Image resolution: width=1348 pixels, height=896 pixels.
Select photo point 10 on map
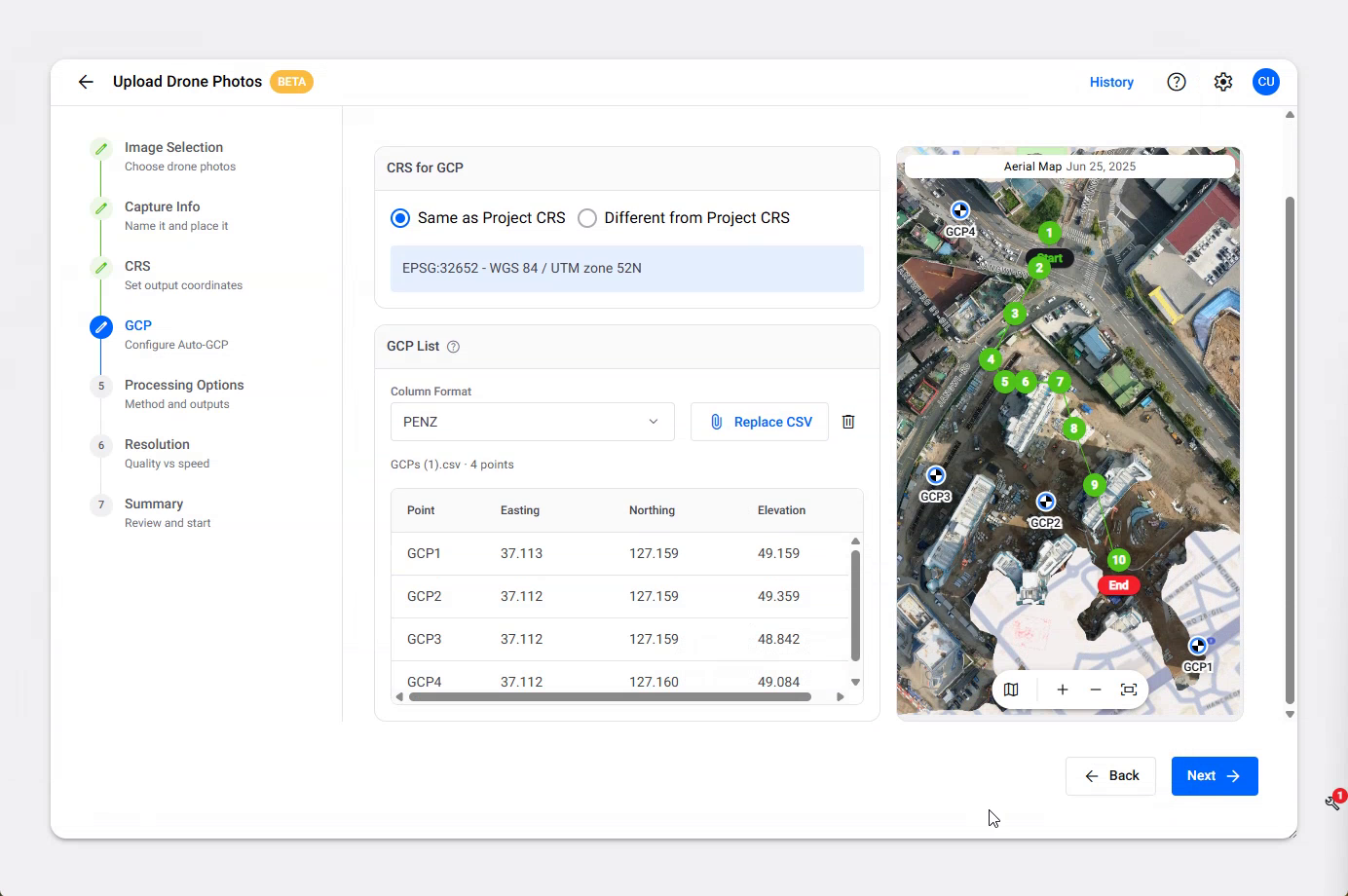tap(1118, 560)
